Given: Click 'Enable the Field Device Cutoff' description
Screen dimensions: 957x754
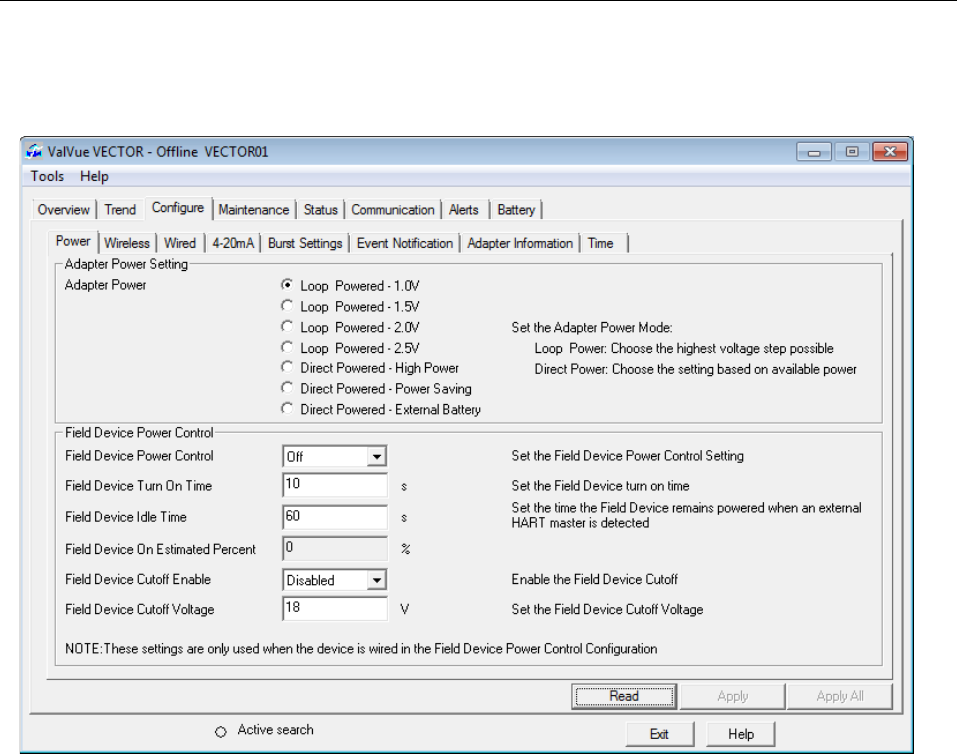Looking at the screenshot, I should [x=594, y=579].
